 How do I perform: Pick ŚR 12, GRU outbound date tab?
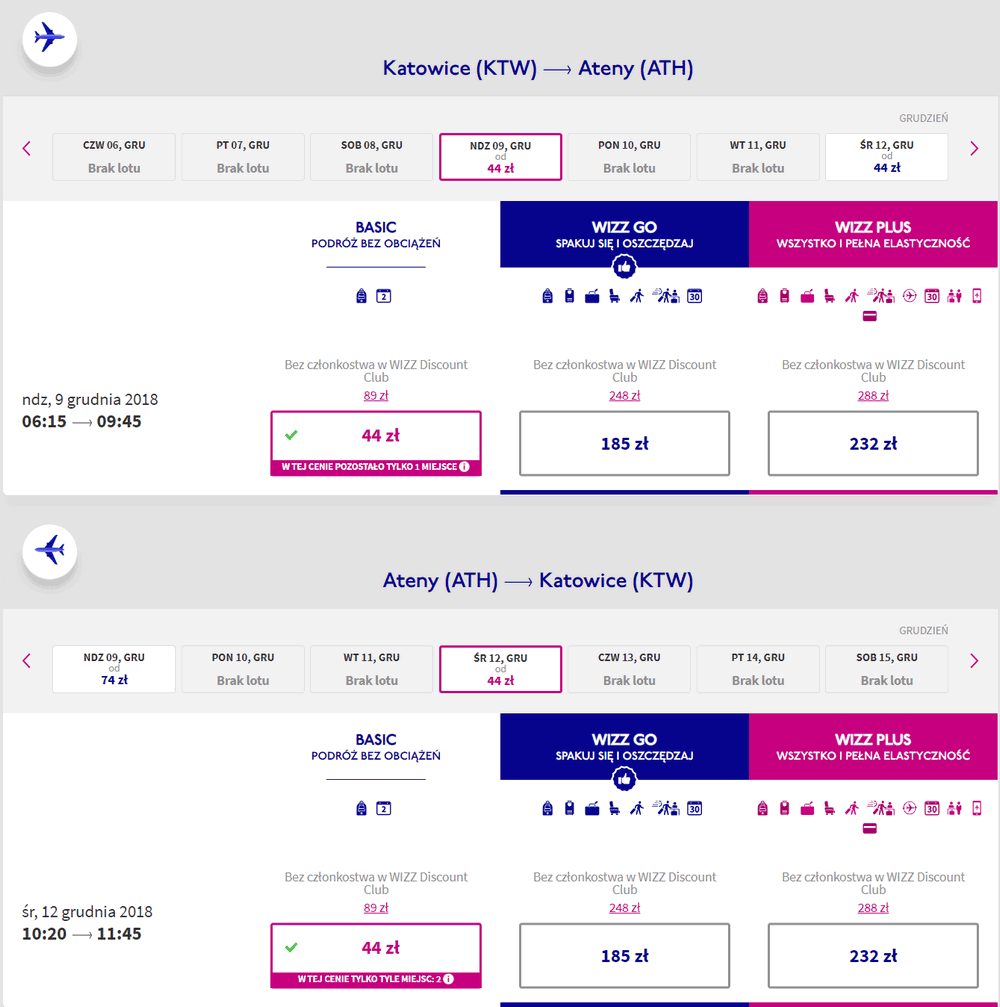(886, 157)
